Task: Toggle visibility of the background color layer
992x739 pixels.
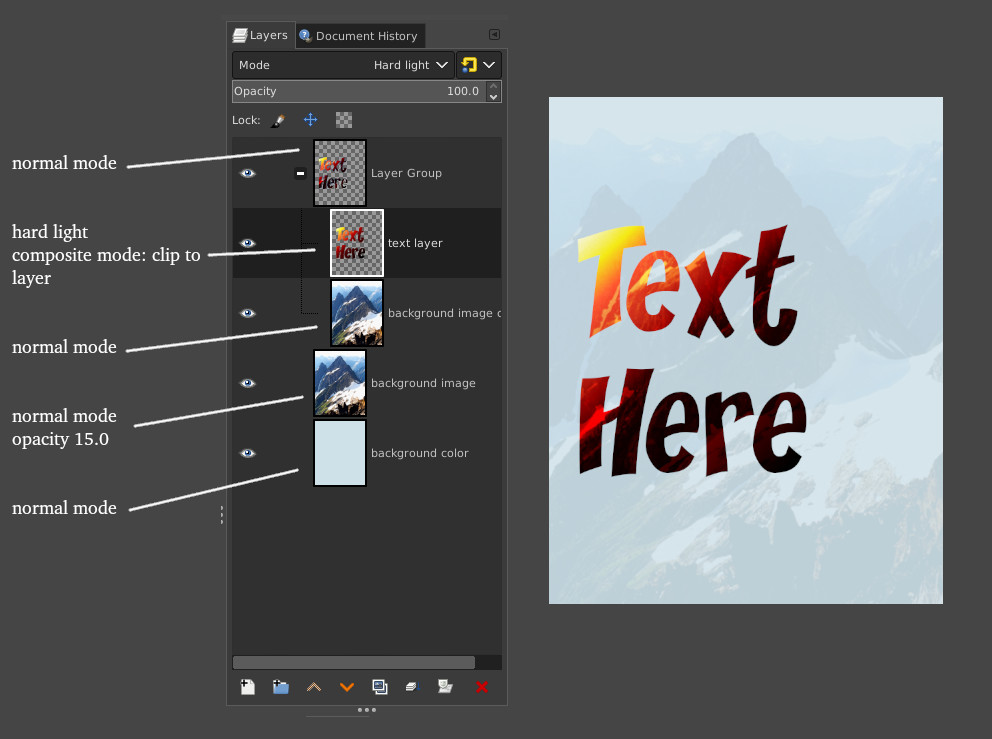Action: click(248, 453)
